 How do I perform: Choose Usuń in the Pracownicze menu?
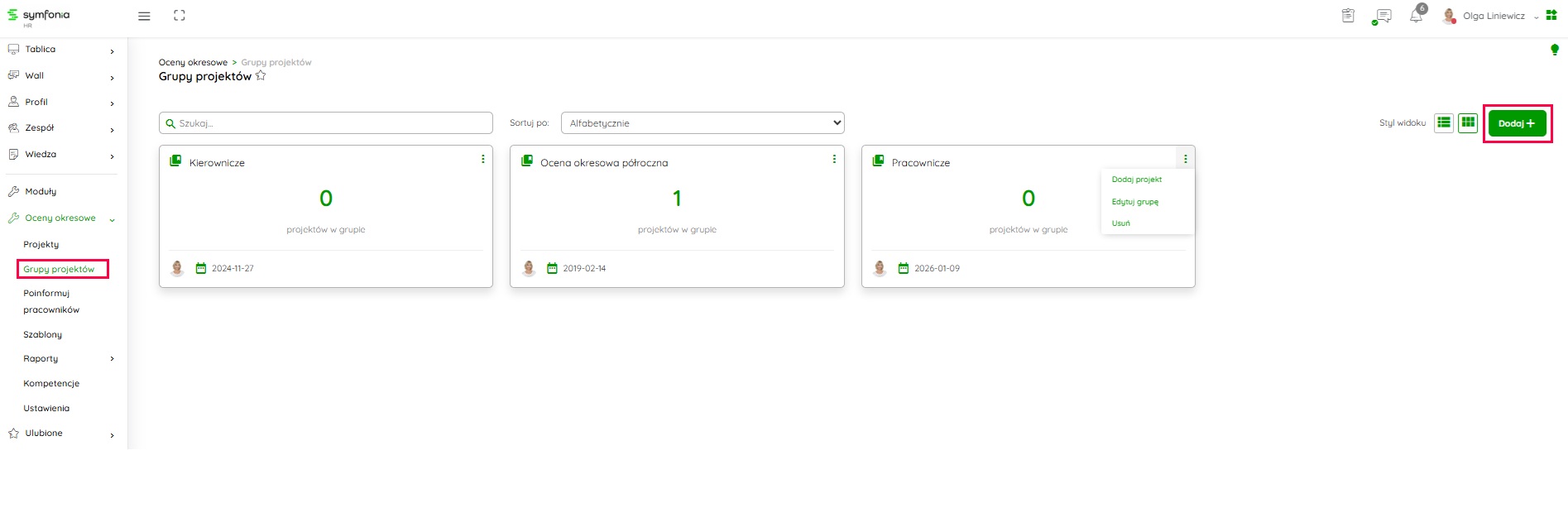point(1120,223)
